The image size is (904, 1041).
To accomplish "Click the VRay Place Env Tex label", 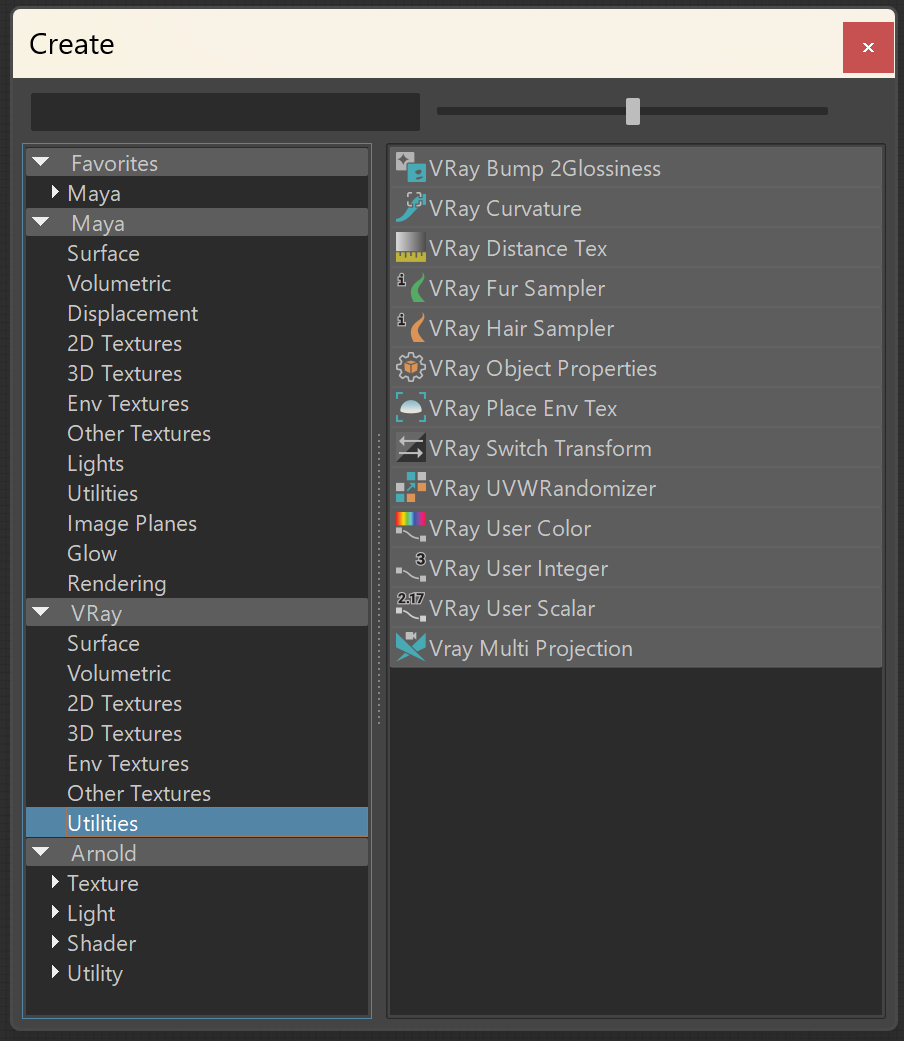I will 523,408.
